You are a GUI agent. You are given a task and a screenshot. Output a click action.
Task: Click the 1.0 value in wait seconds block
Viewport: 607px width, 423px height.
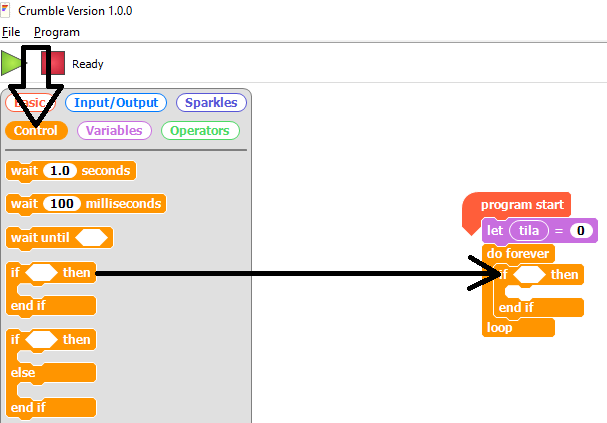click(60, 171)
